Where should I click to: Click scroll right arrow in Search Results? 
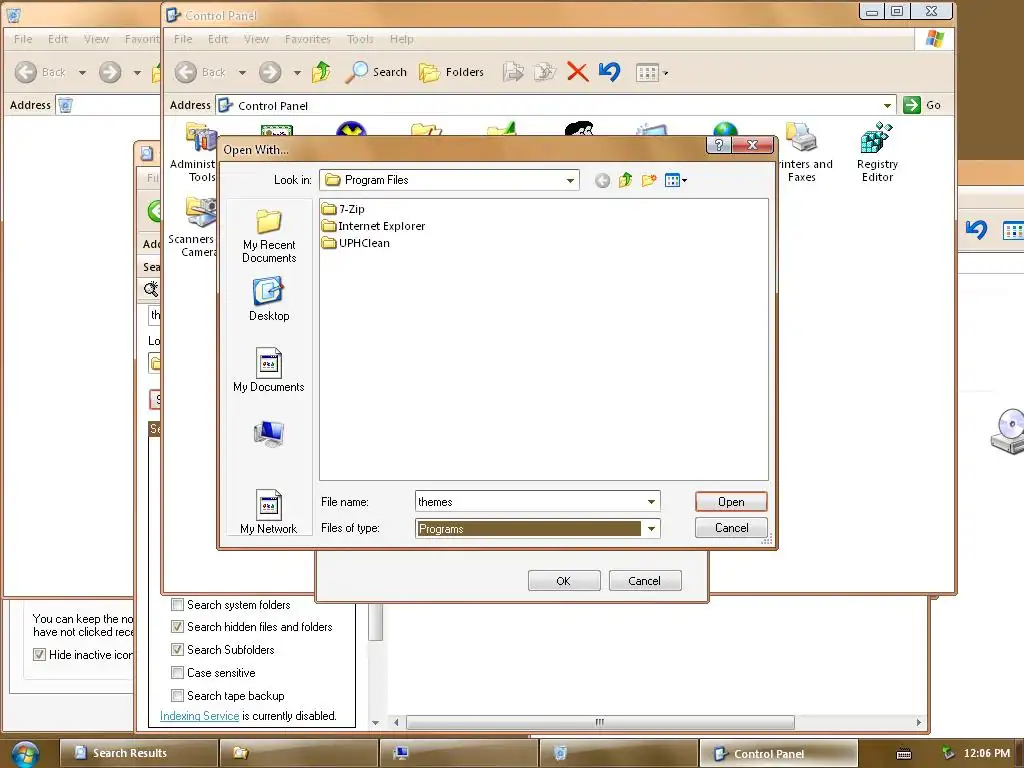point(919,722)
